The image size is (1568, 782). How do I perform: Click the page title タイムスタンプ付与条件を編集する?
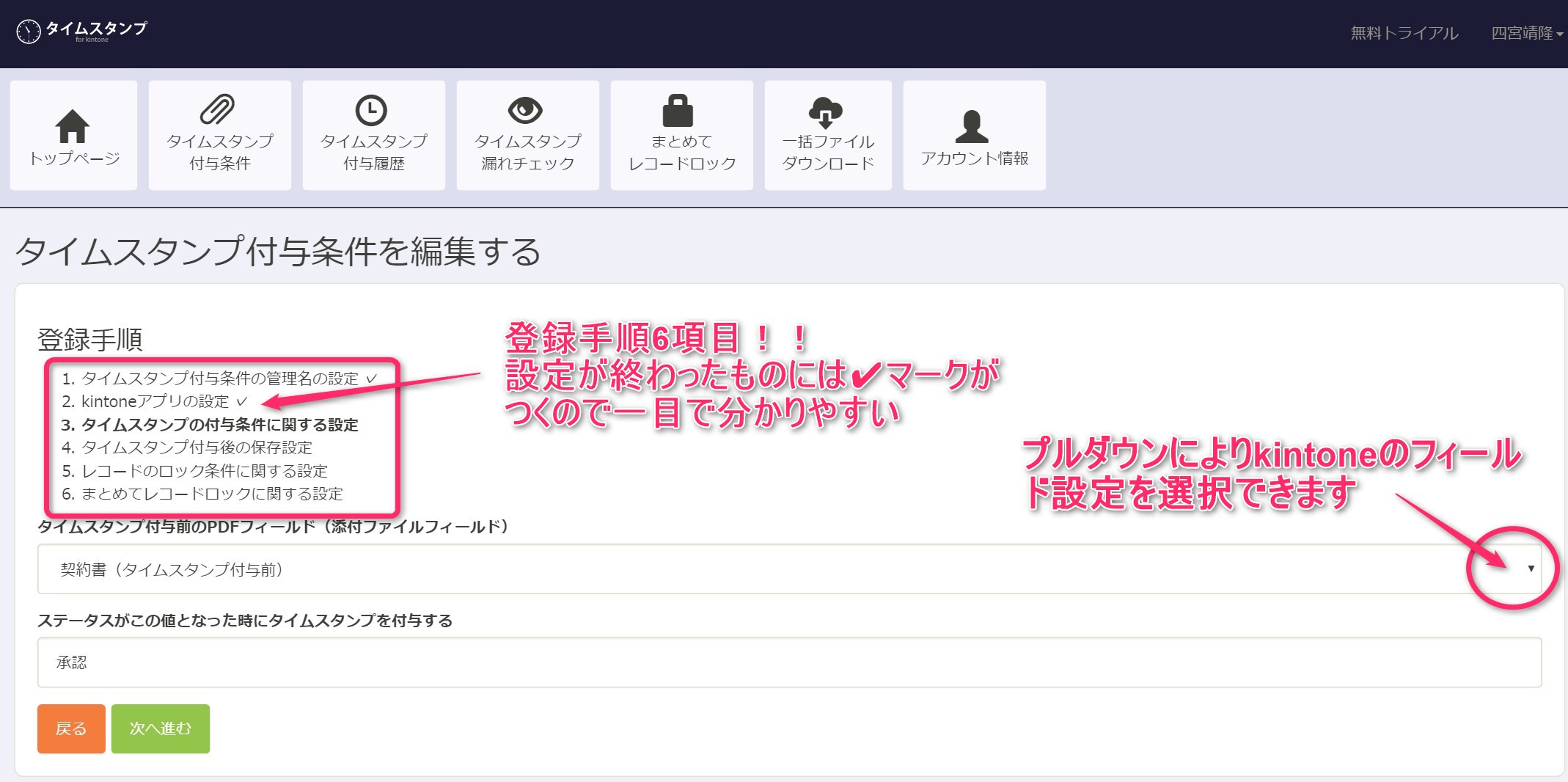point(278,252)
